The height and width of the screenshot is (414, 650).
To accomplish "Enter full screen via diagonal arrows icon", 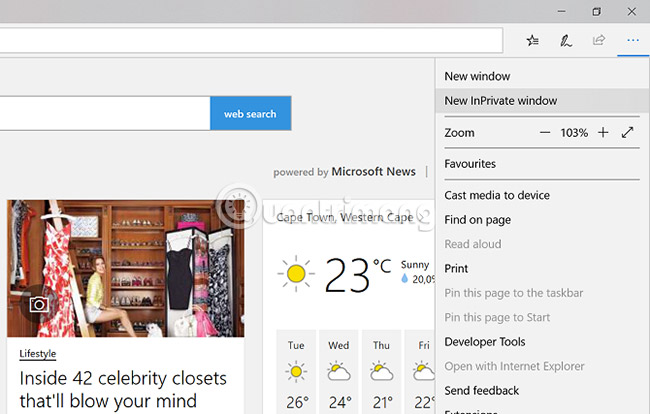I will [x=628, y=133].
